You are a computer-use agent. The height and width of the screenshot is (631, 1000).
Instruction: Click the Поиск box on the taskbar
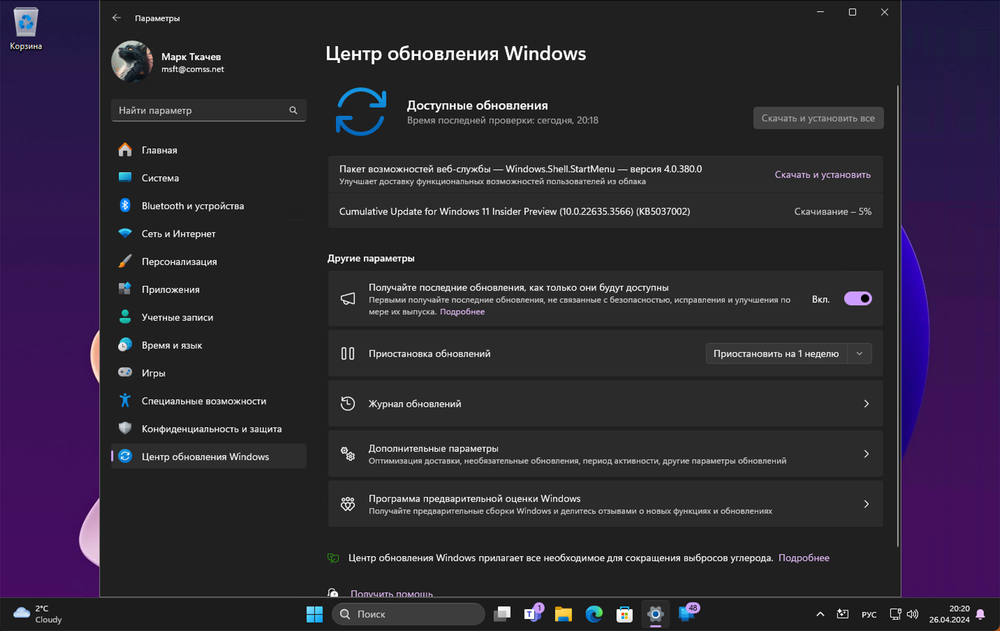(408, 614)
